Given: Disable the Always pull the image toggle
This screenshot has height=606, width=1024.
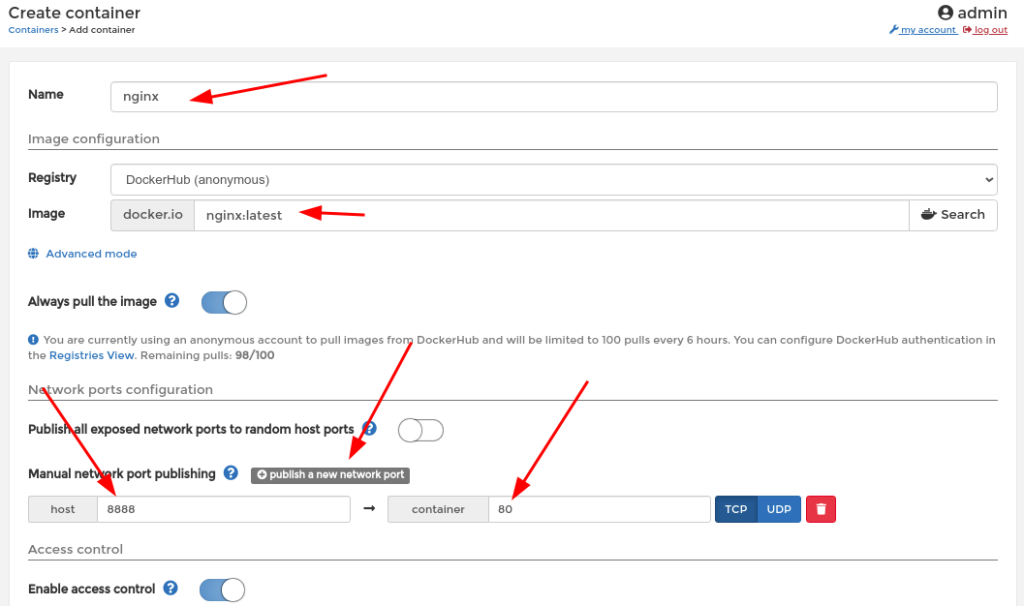Looking at the screenshot, I should tap(224, 302).
